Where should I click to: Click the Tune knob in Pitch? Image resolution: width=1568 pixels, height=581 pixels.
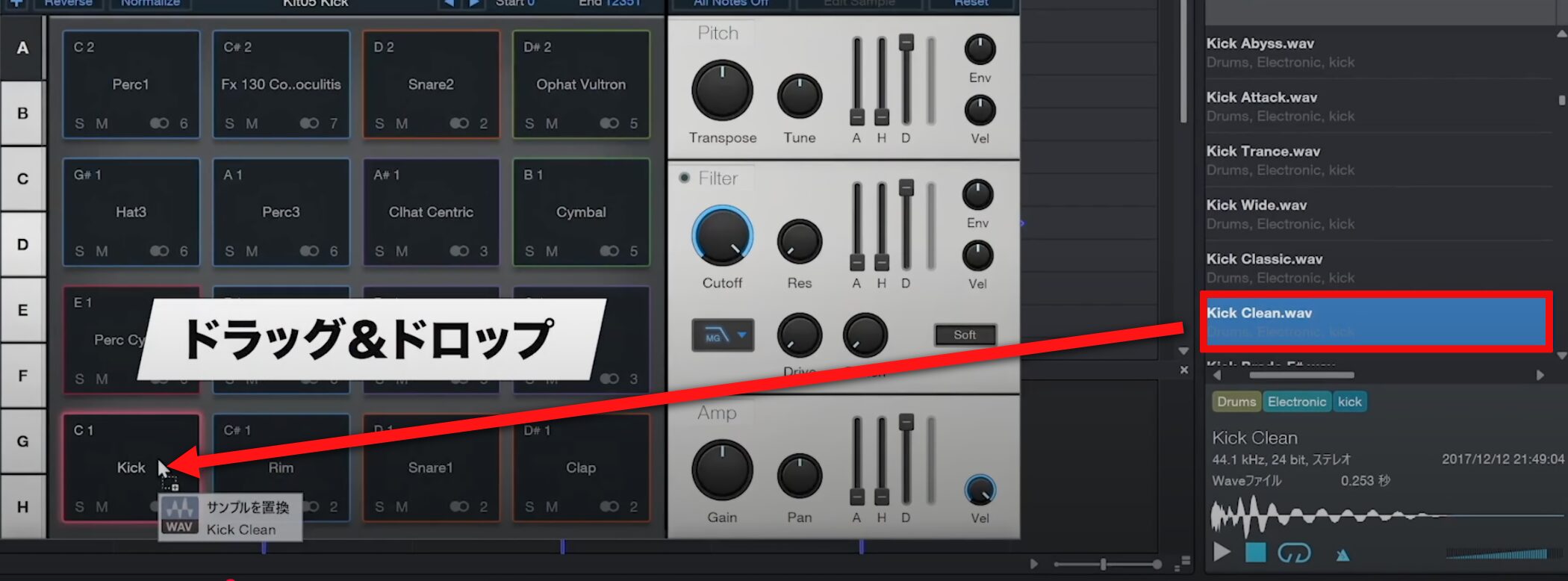point(799,96)
